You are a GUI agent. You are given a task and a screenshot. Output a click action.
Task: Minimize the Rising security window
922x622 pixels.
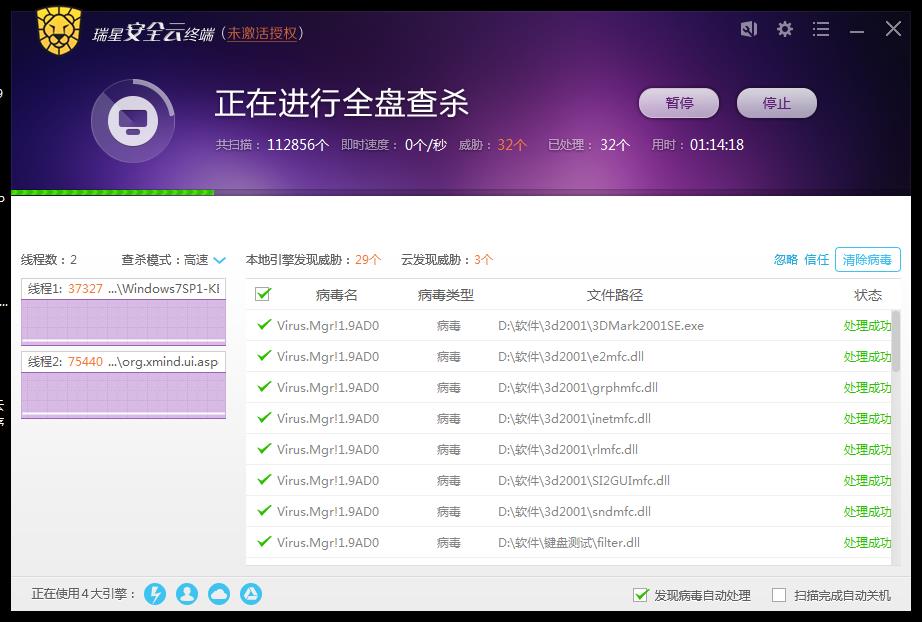(857, 30)
